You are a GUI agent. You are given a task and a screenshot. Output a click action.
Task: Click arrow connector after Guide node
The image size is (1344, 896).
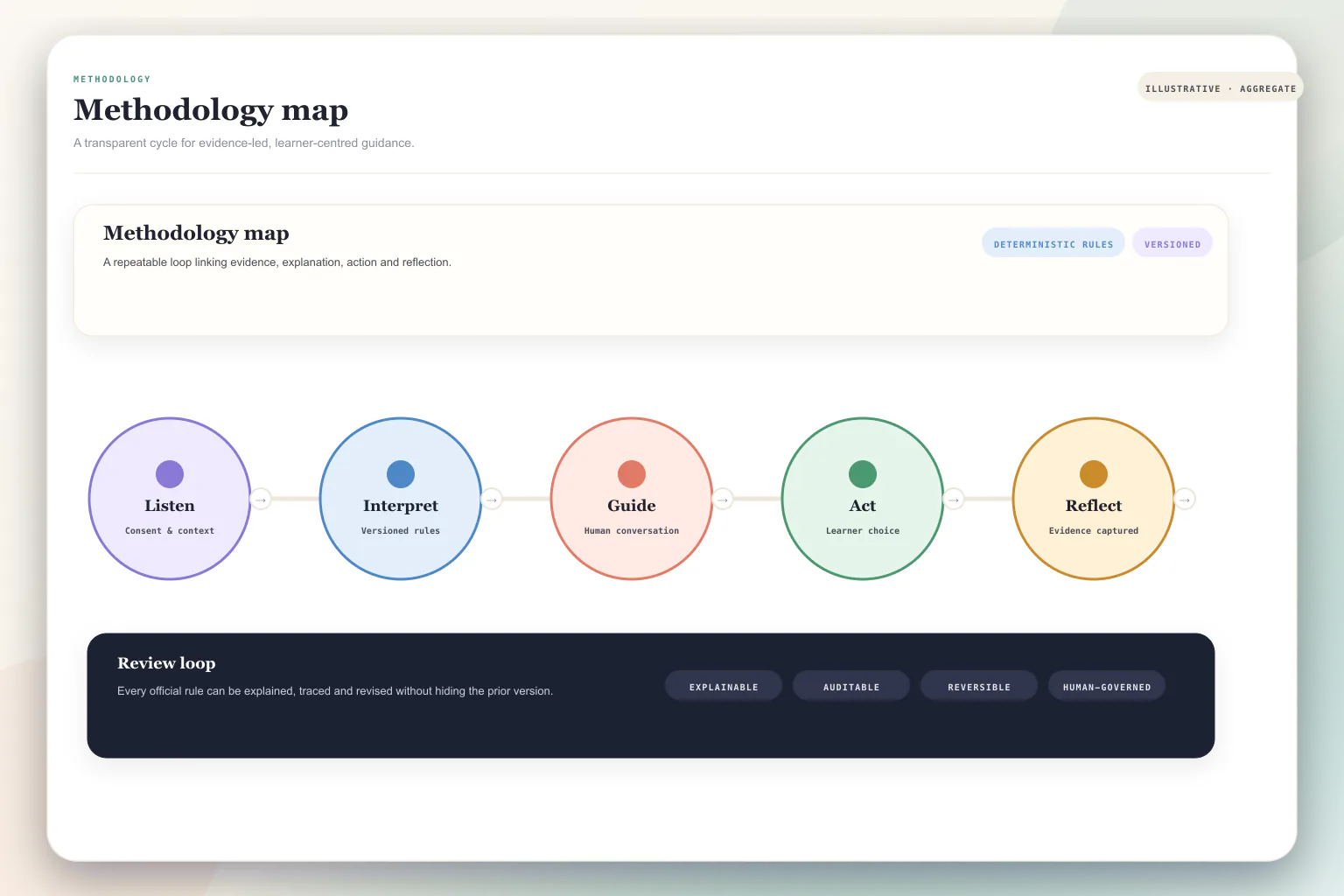pyautogui.click(x=723, y=499)
